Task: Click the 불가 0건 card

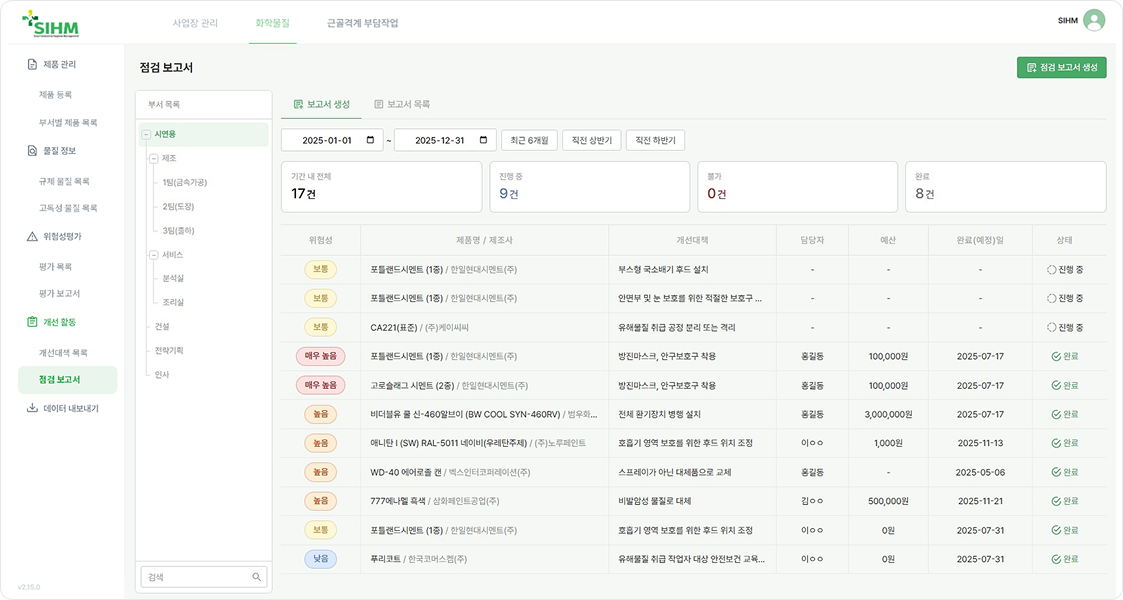Action: click(797, 187)
